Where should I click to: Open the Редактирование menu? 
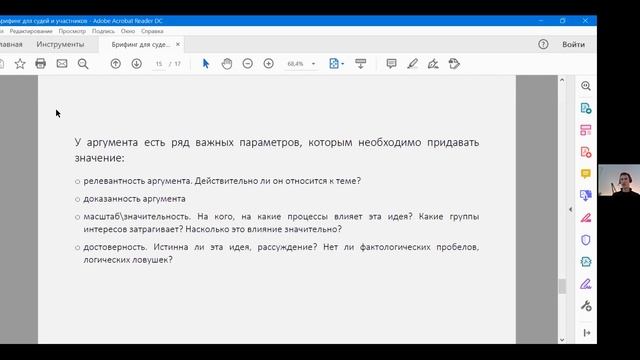pyautogui.click(x=31, y=31)
